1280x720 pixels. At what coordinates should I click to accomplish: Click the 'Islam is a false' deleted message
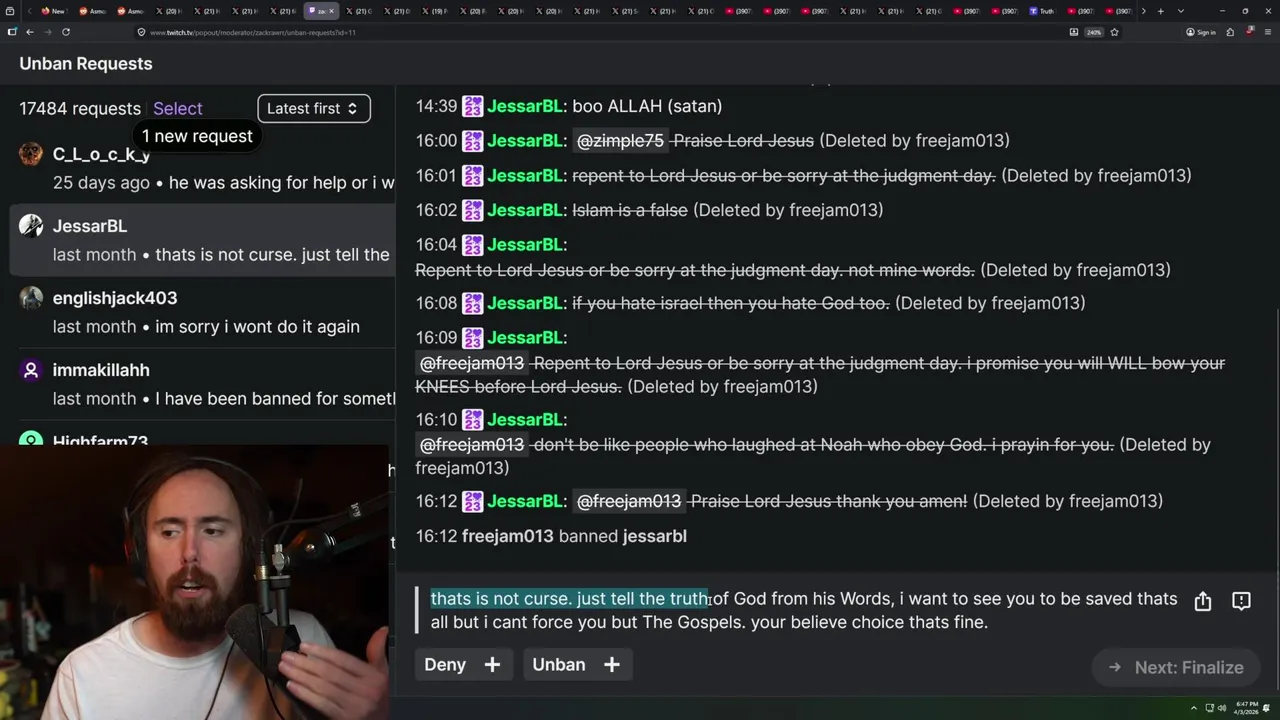[630, 210]
